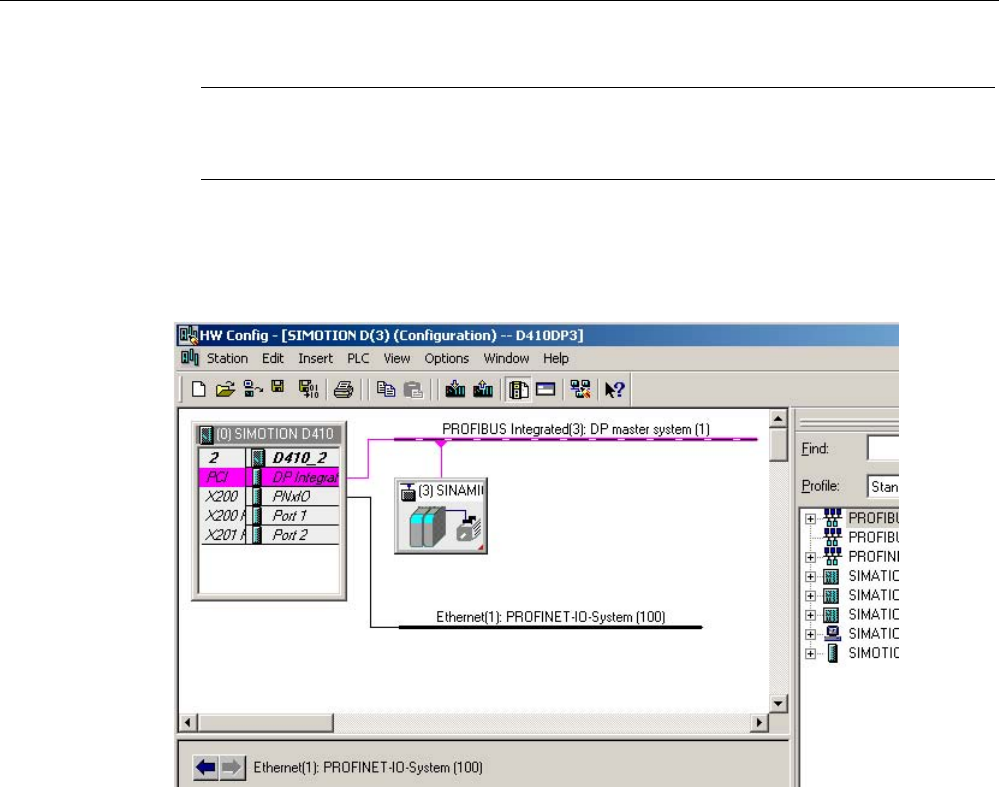The image size is (999, 787).
Task: Expand the first SIMATIC catalog node
Action: click(810, 577)
